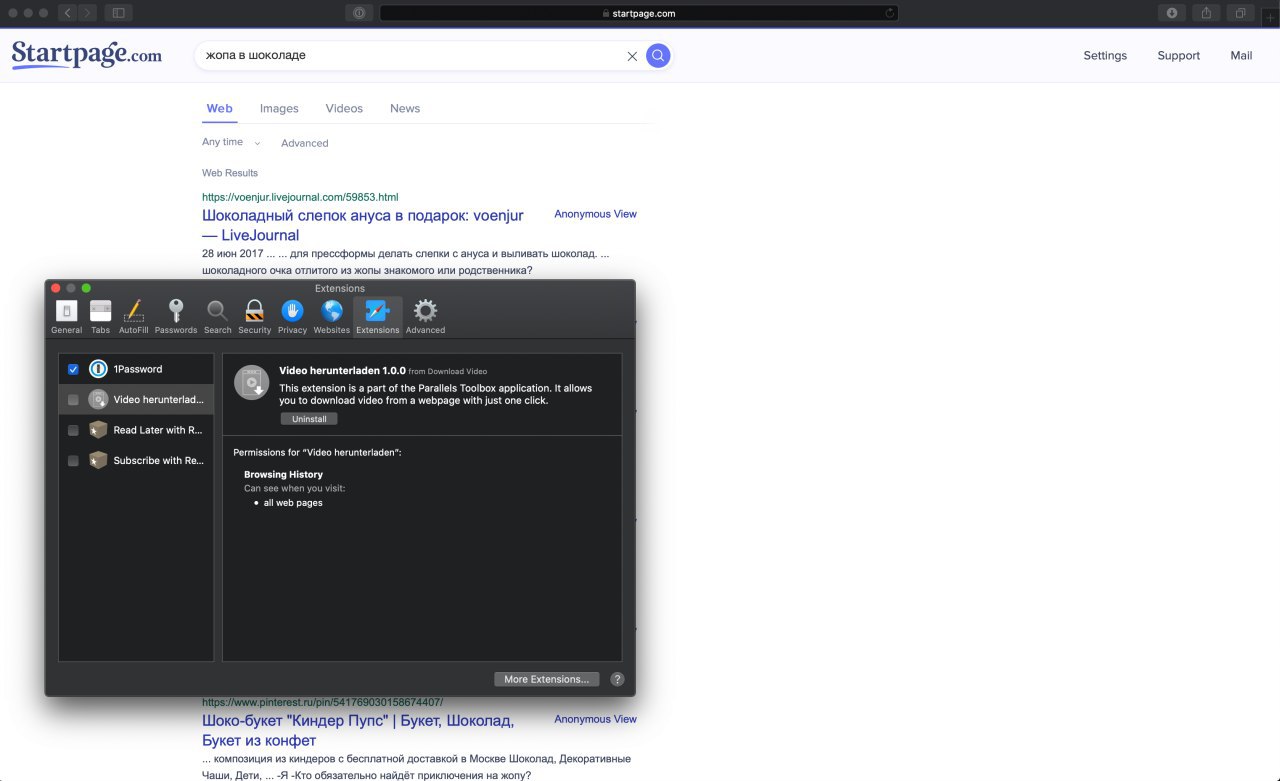Open Anonymous View for Pinterest result
This screenshot has height=781, width=1280.
595,719
